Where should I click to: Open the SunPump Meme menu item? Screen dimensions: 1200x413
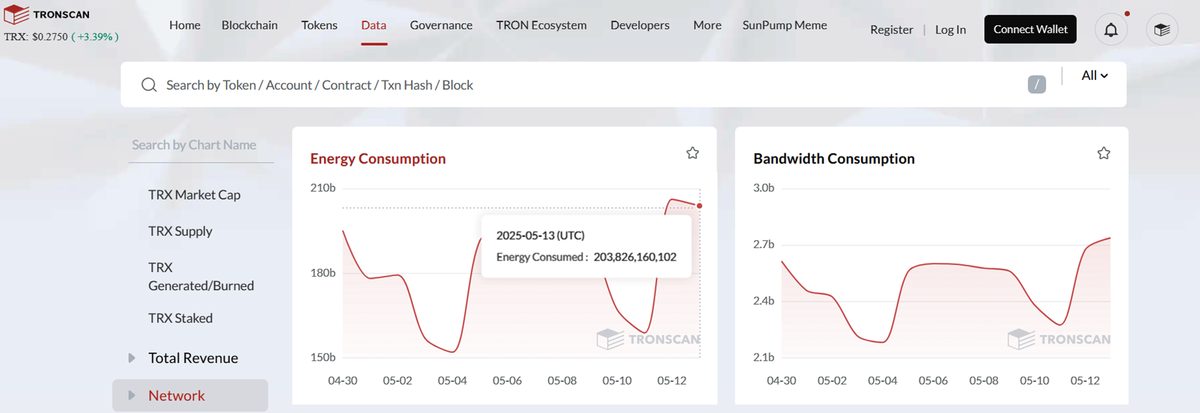pyautogui.click(x=785, y=25)
